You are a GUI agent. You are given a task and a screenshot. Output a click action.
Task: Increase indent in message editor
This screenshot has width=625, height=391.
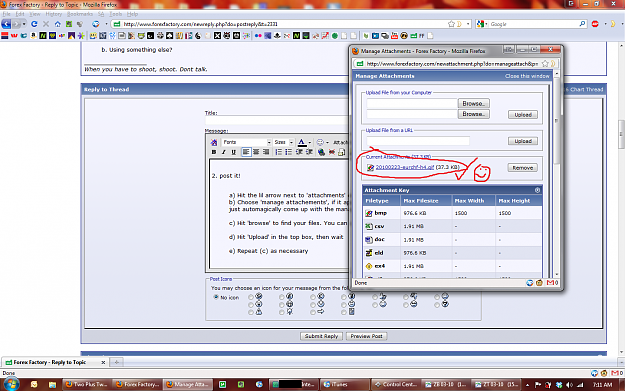click(309, 152)
